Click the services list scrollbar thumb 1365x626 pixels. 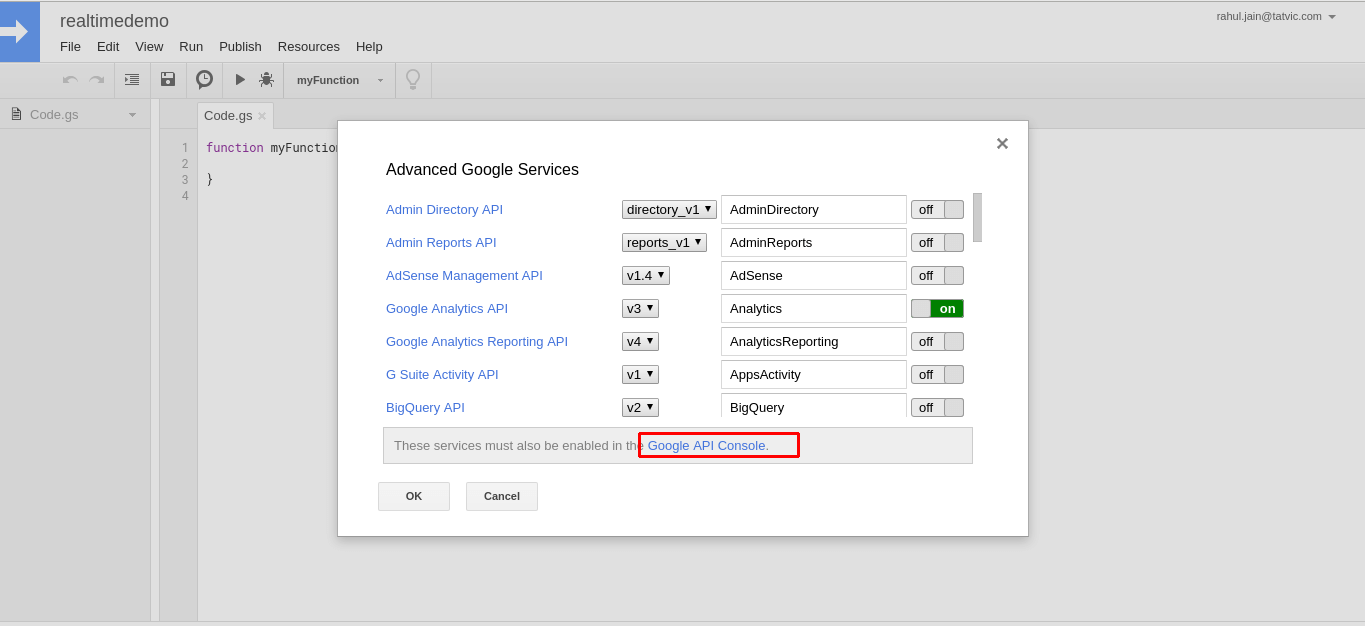tap(977, 217)
